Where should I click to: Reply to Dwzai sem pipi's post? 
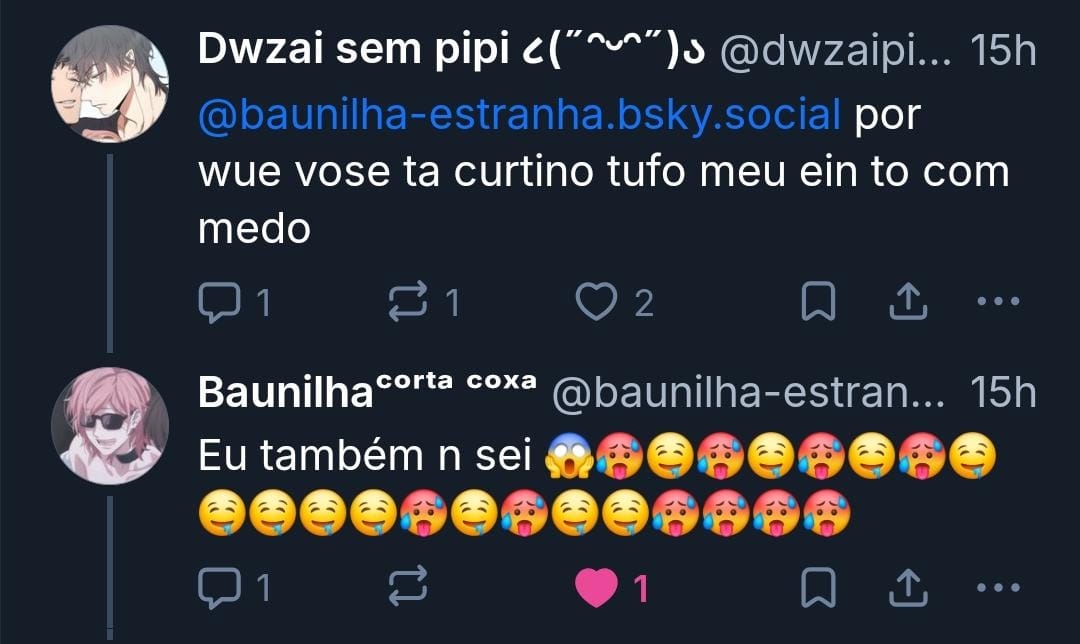234,302
